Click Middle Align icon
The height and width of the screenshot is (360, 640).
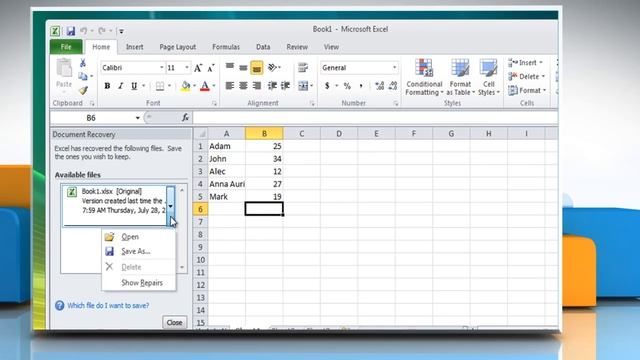point(243,67)
